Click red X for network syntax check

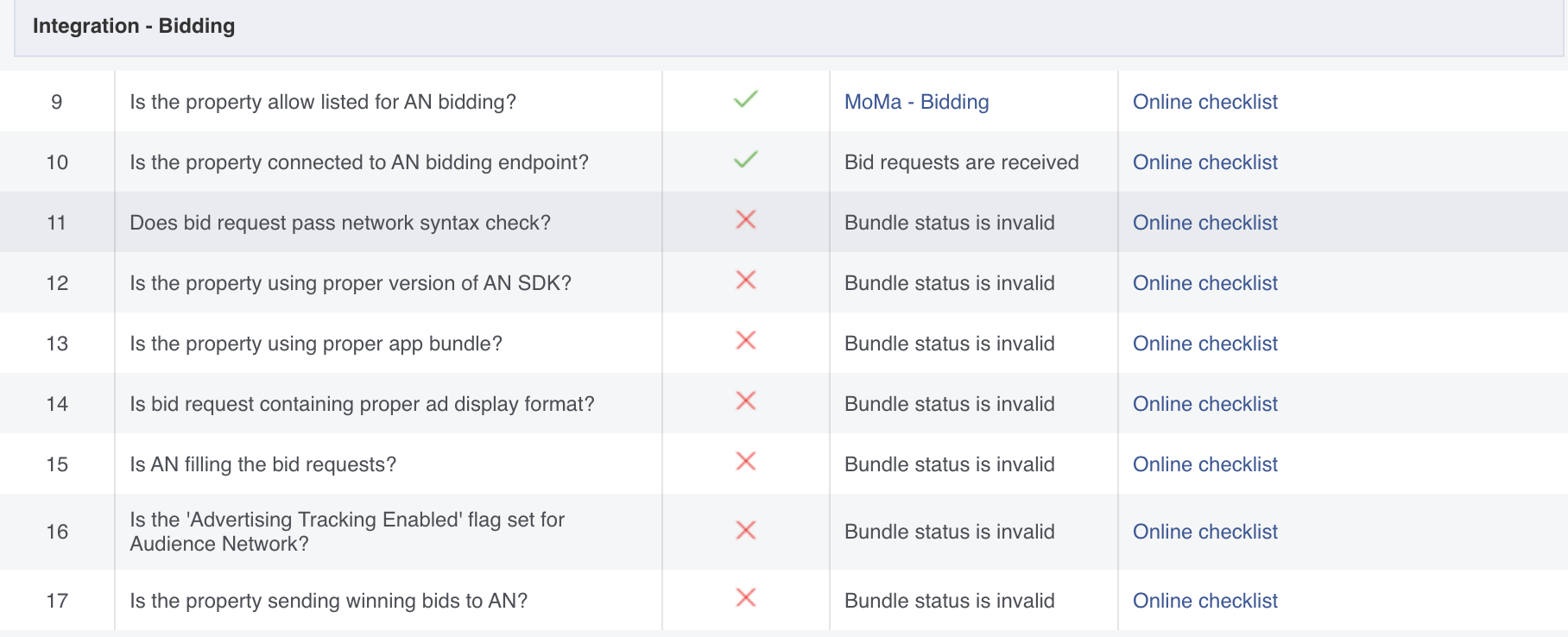coord(746,220)
